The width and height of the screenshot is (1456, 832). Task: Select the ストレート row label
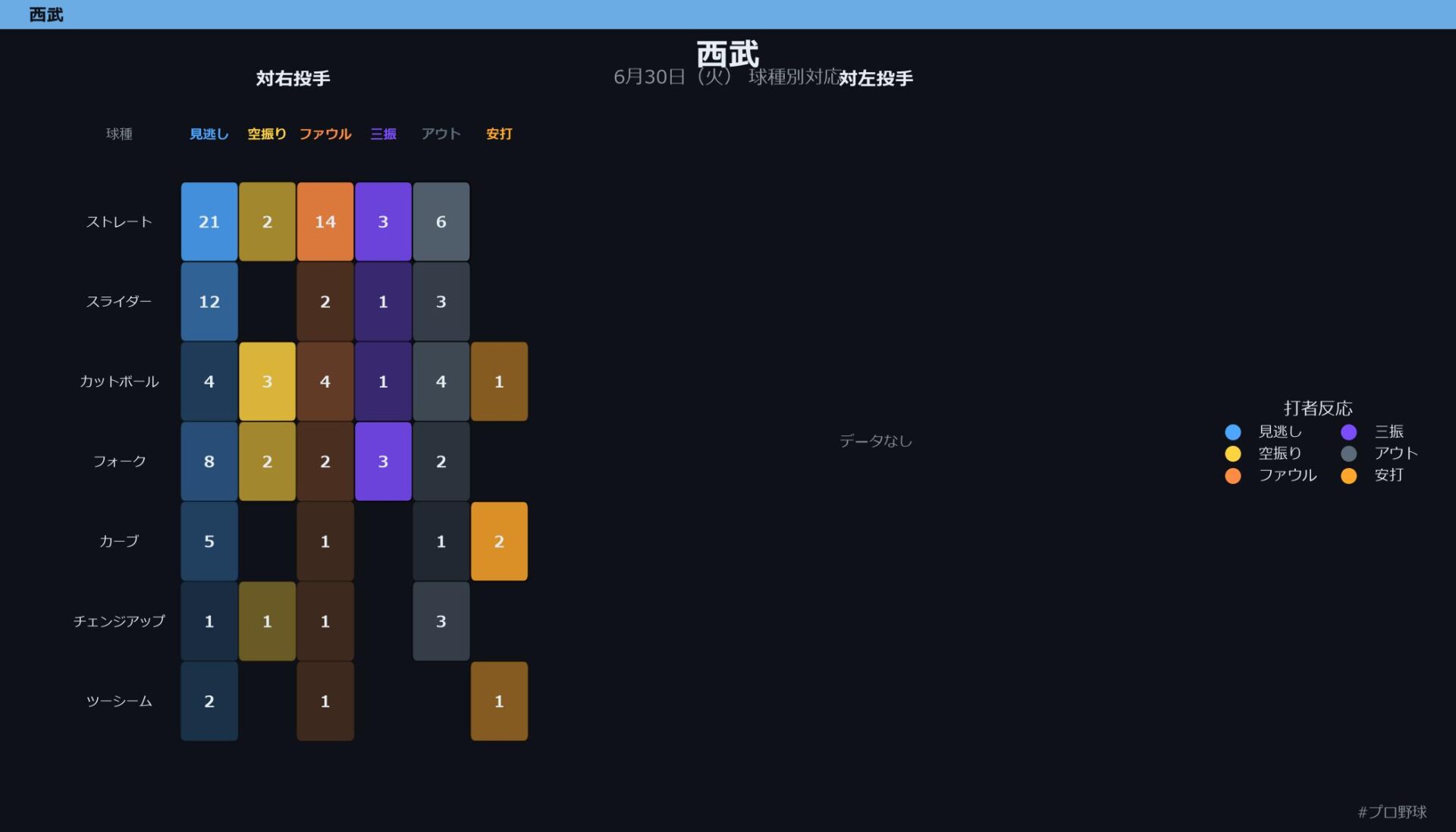point(119,221)
